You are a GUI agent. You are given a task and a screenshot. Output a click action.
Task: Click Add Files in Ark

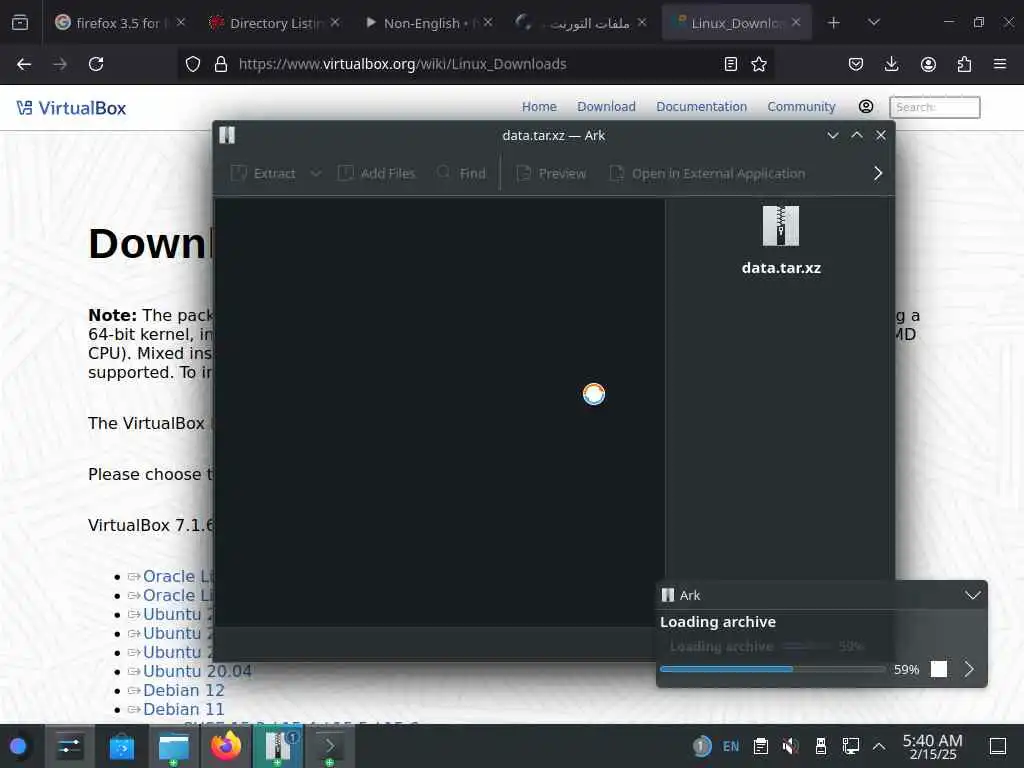click(x=376, y=173)
